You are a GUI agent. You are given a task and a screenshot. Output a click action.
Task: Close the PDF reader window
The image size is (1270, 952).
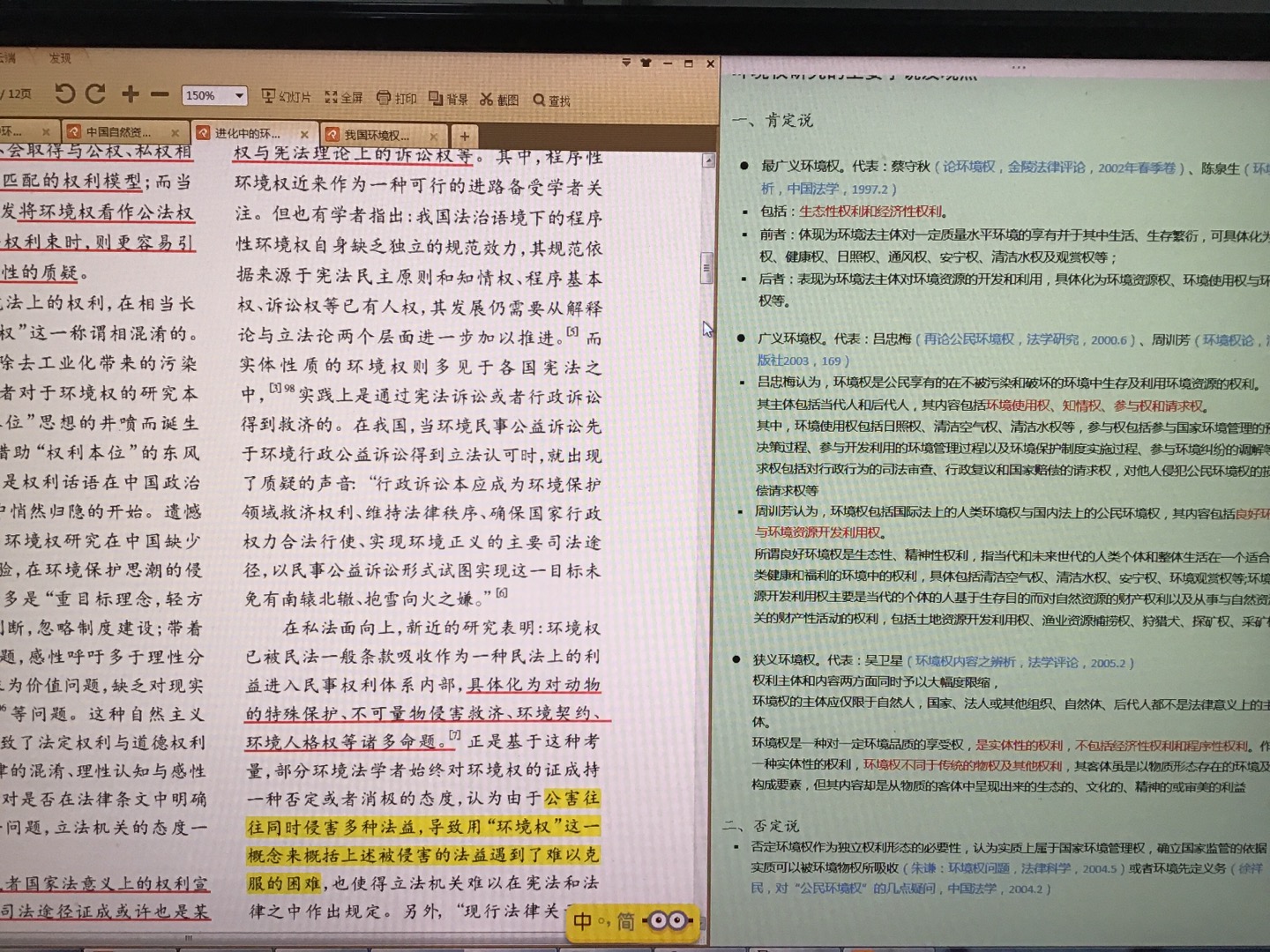[710, 63]
